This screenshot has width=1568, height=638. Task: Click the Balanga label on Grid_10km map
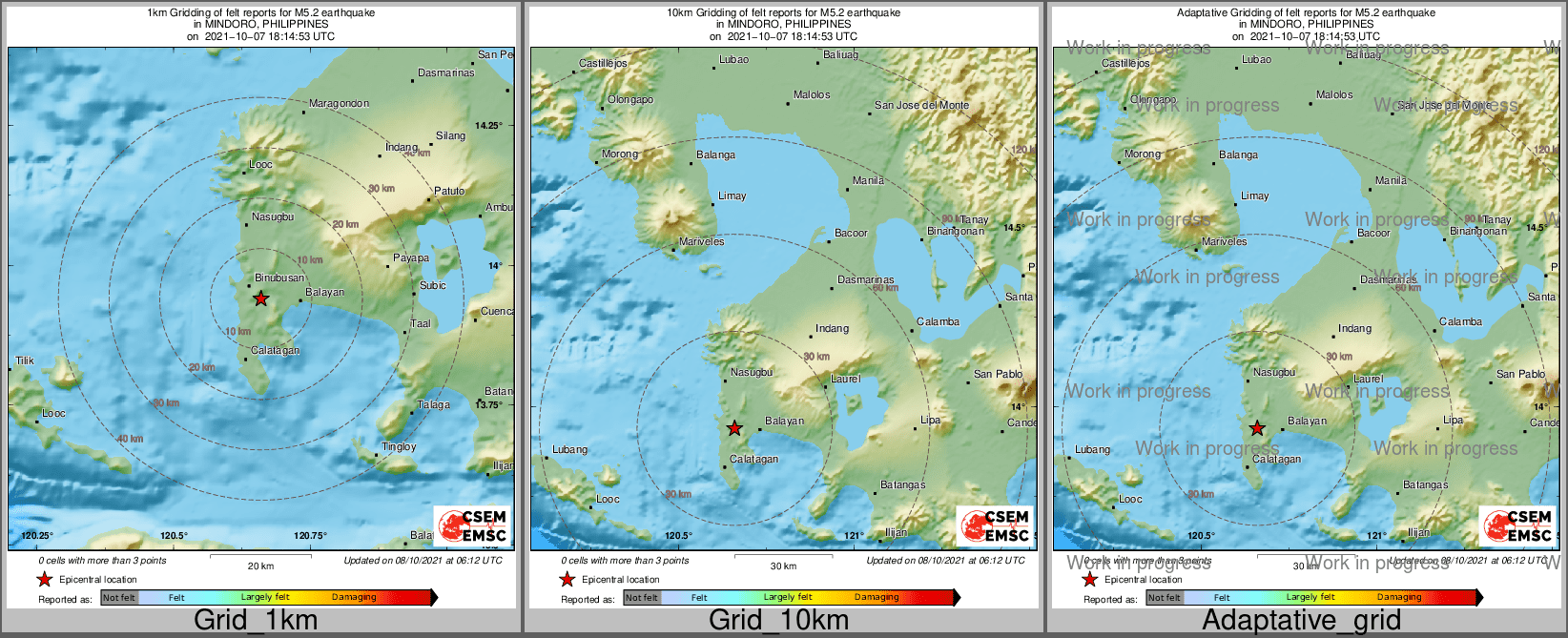715,154
